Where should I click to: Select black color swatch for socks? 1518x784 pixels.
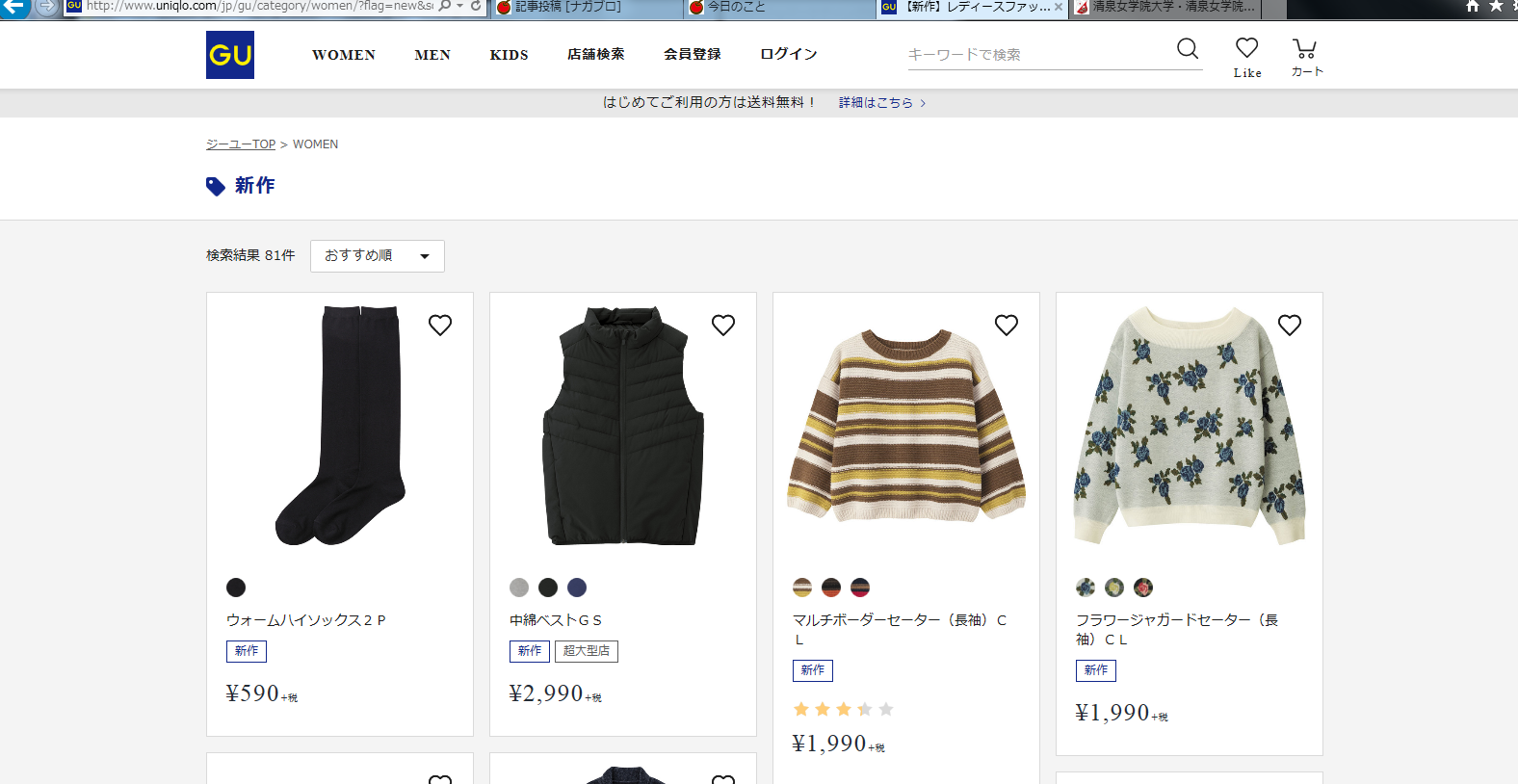[236, 588]
